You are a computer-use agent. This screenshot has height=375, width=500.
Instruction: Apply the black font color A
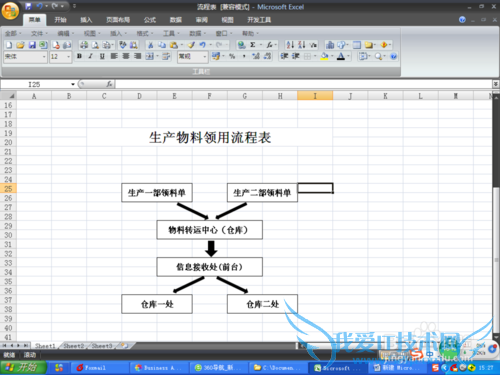[x=341, y=56]
